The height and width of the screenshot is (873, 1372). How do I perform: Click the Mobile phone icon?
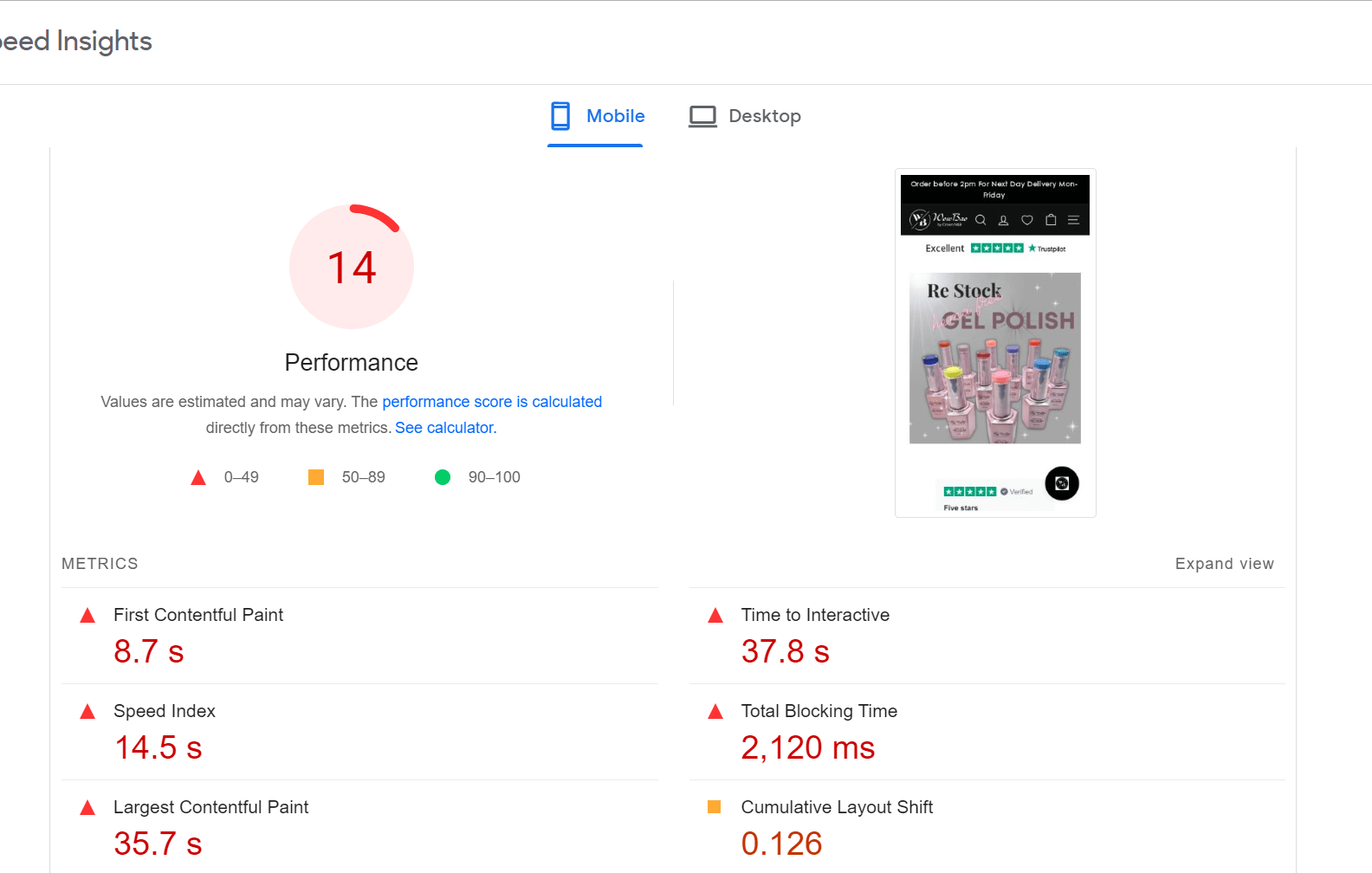(560, 116)
